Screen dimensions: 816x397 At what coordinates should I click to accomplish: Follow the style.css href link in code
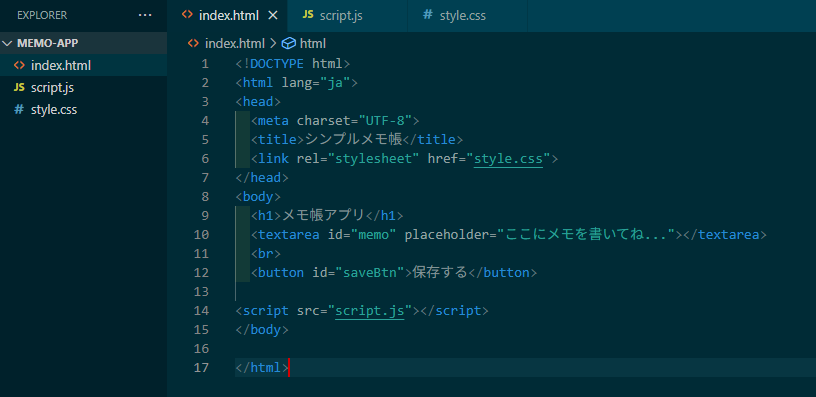(508, 159)
